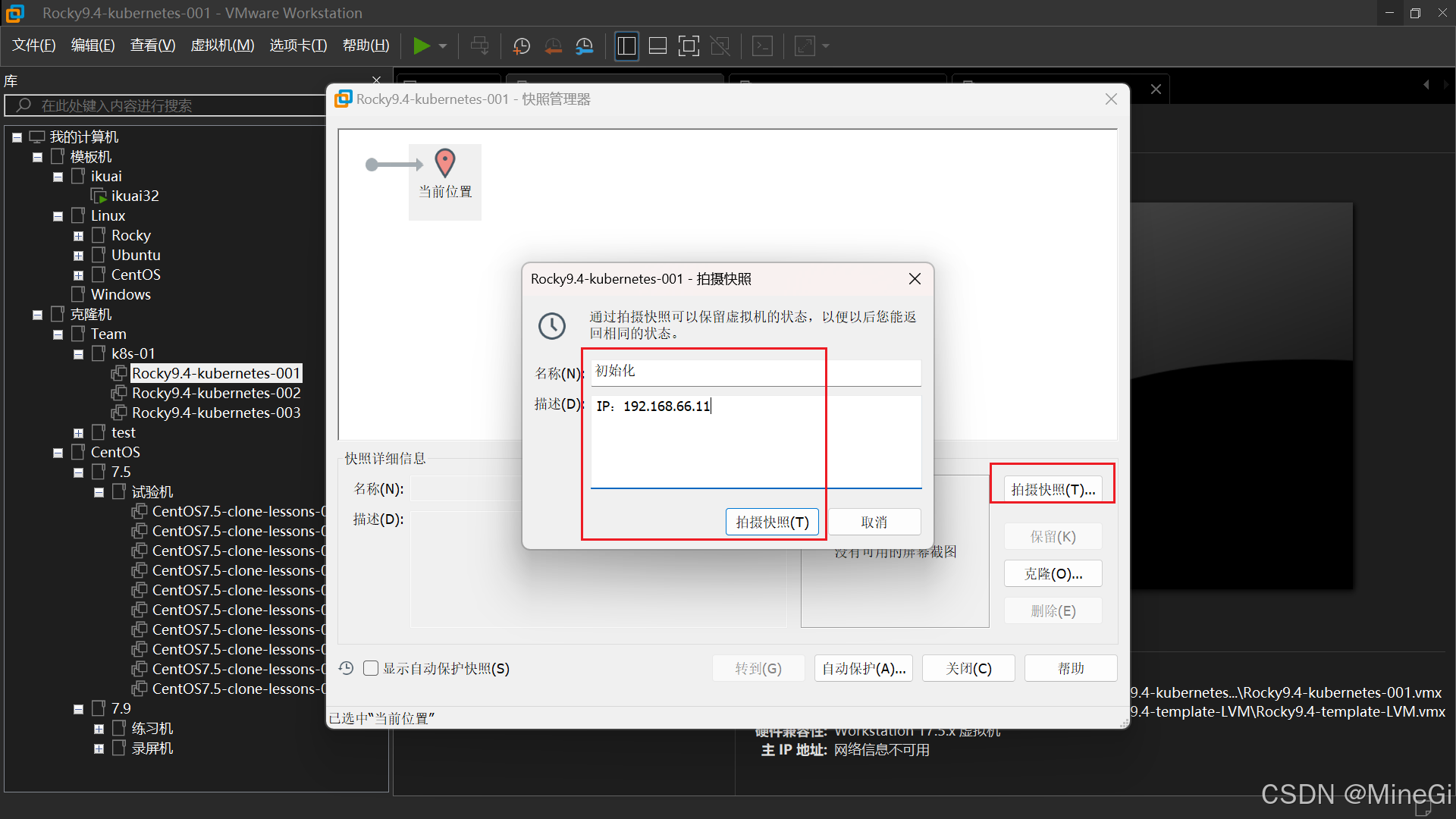Open the power options dropdown arrow

coord(443,46)
